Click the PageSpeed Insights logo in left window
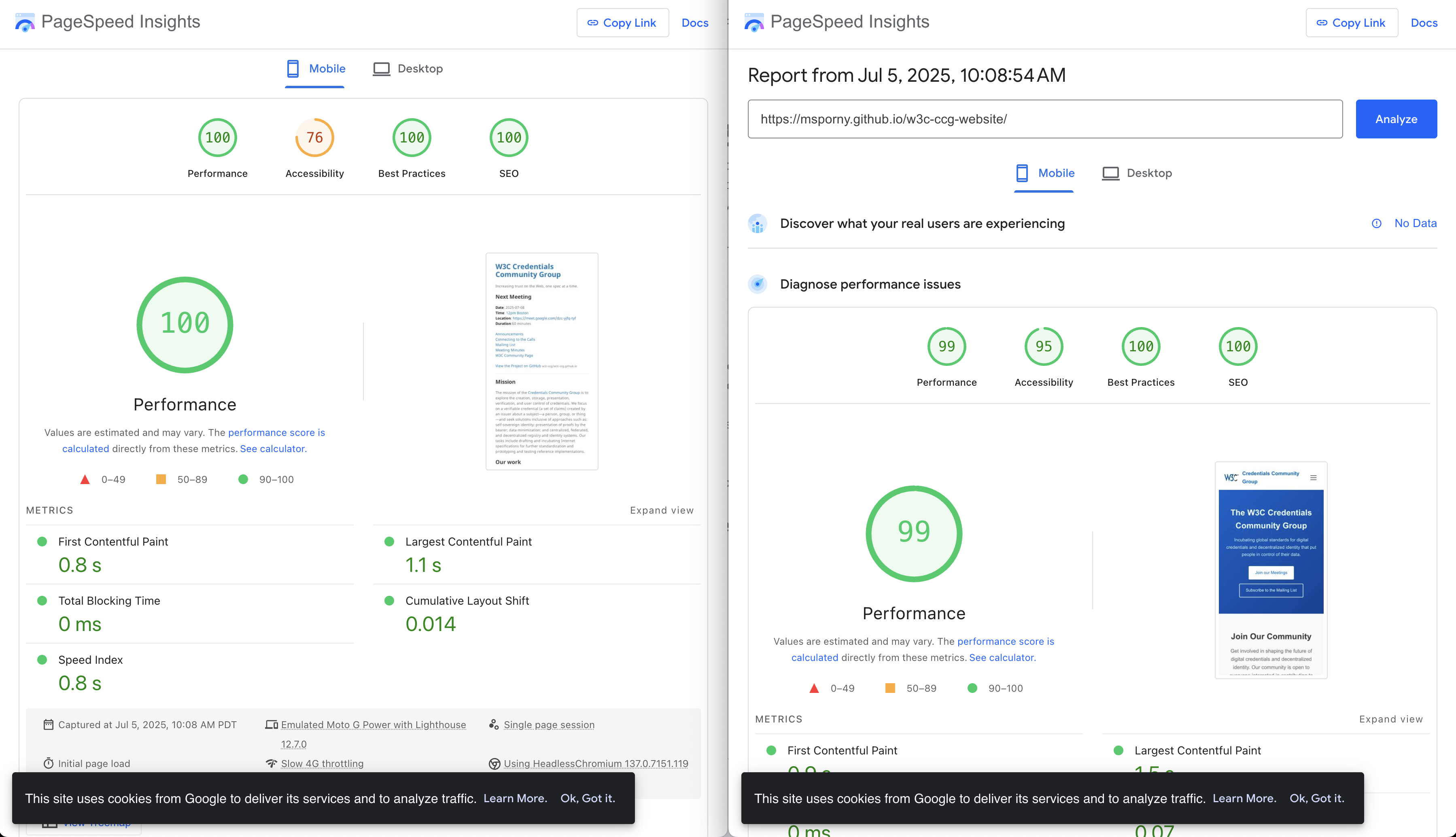Viewport: 1456px width, 837px height. tap(24, 22)
